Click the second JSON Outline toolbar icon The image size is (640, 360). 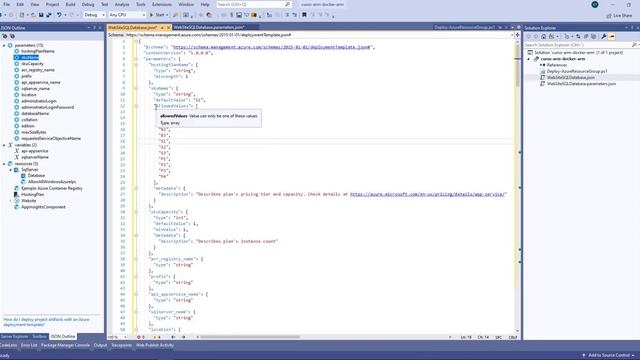click(13, 36)
